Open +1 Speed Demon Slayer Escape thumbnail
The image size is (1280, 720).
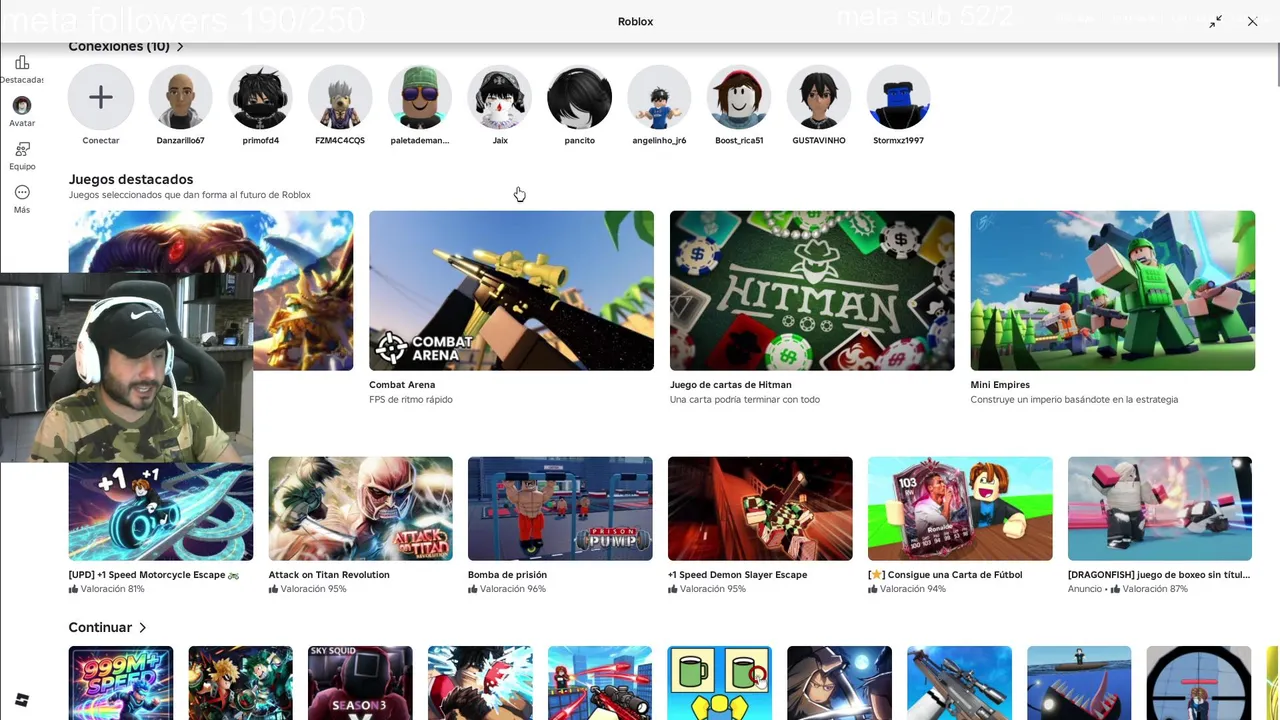pyautogui.click(x=760, y=508)
